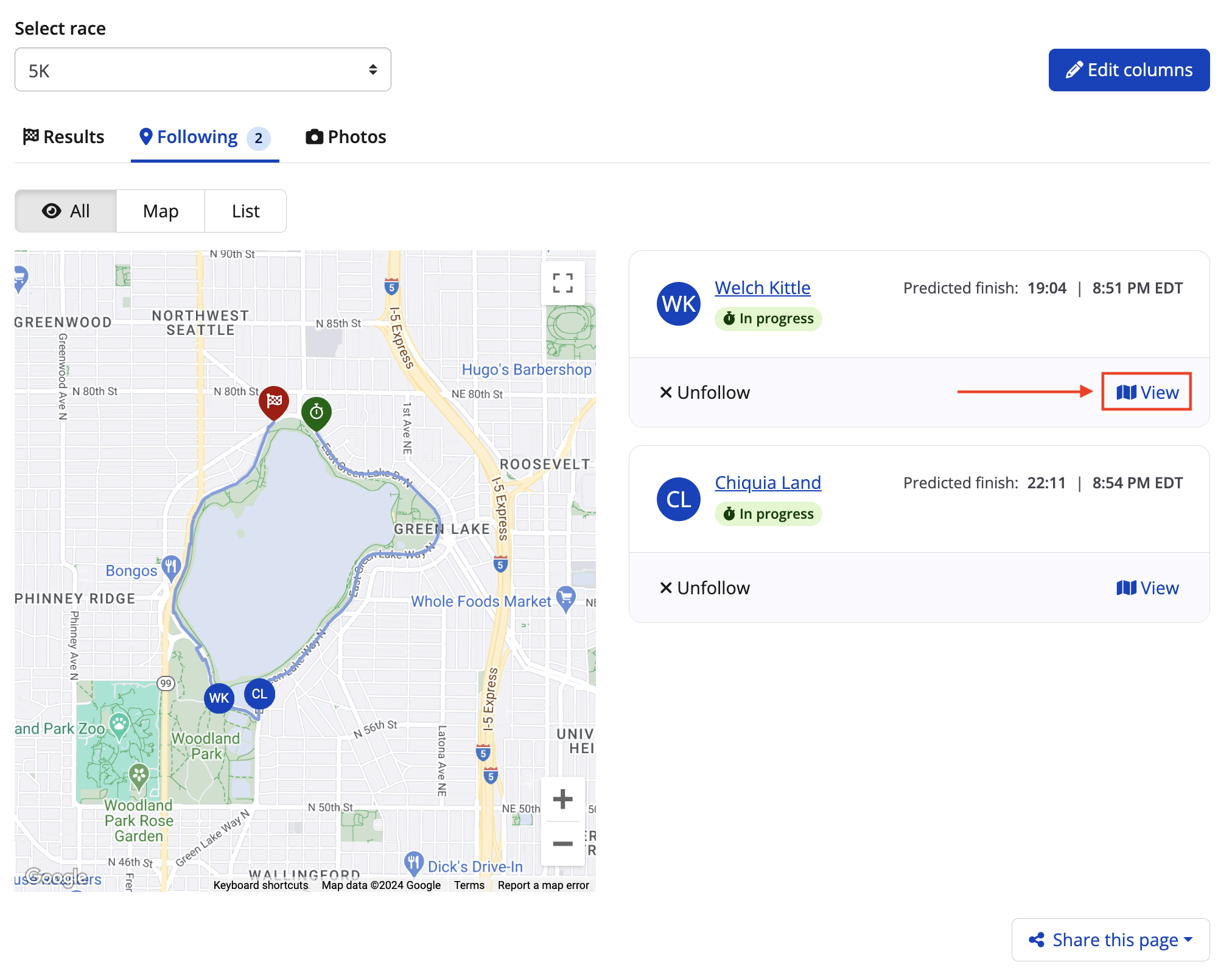Expand the Share this page menu

point(1110,940)
